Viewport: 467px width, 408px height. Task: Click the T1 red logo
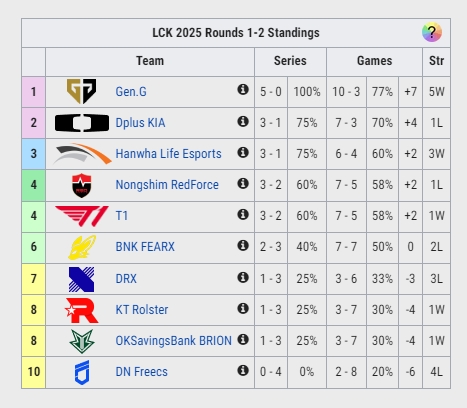(82, 216)
